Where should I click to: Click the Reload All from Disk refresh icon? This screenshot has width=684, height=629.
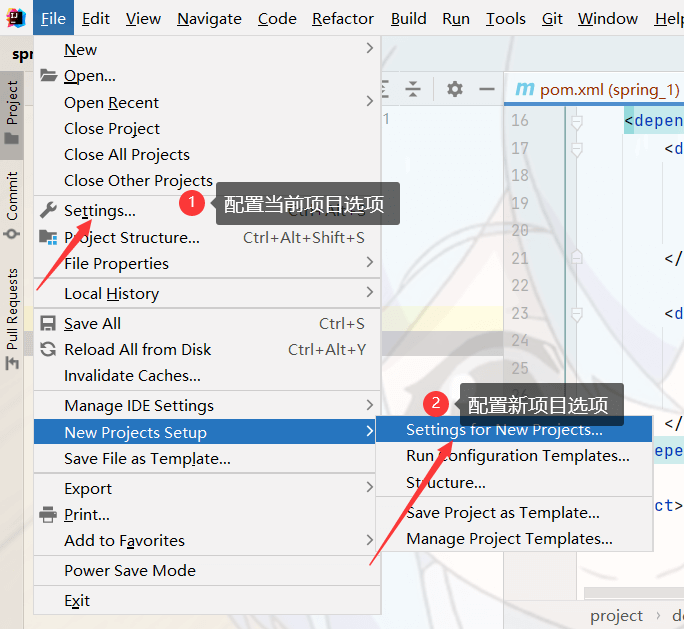[x=48, y=349]
